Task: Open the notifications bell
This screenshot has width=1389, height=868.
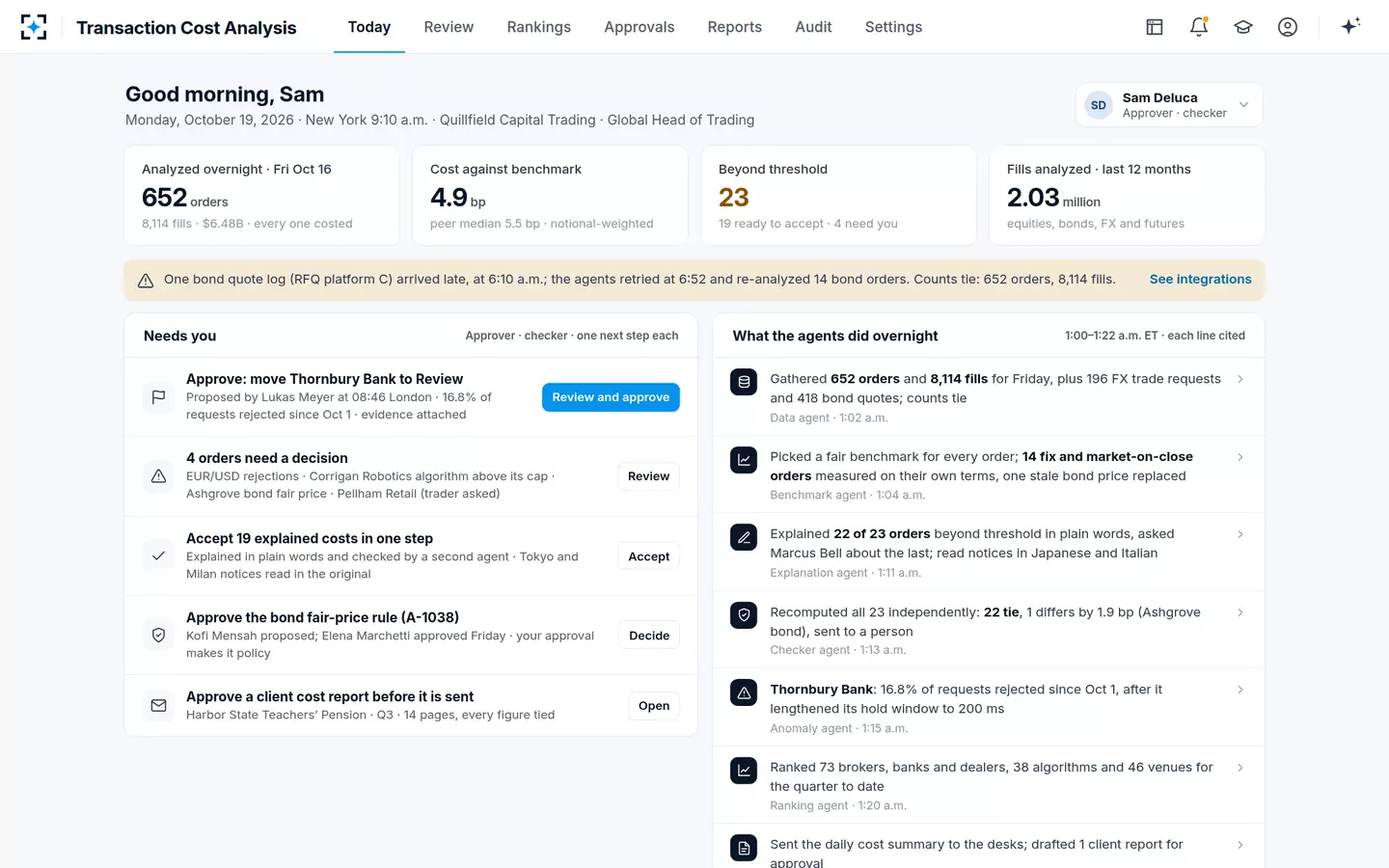Action: (1199, 27)
